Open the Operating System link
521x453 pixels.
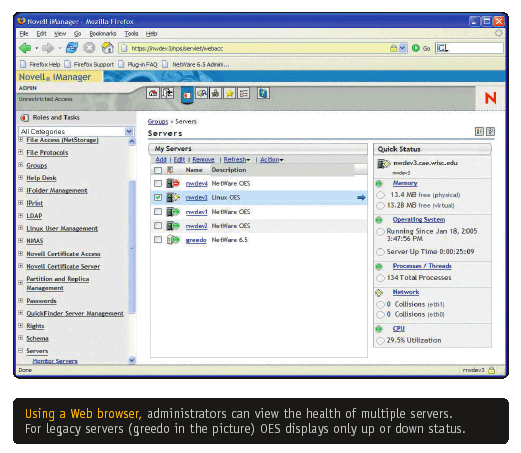click(x=419, y=220)
